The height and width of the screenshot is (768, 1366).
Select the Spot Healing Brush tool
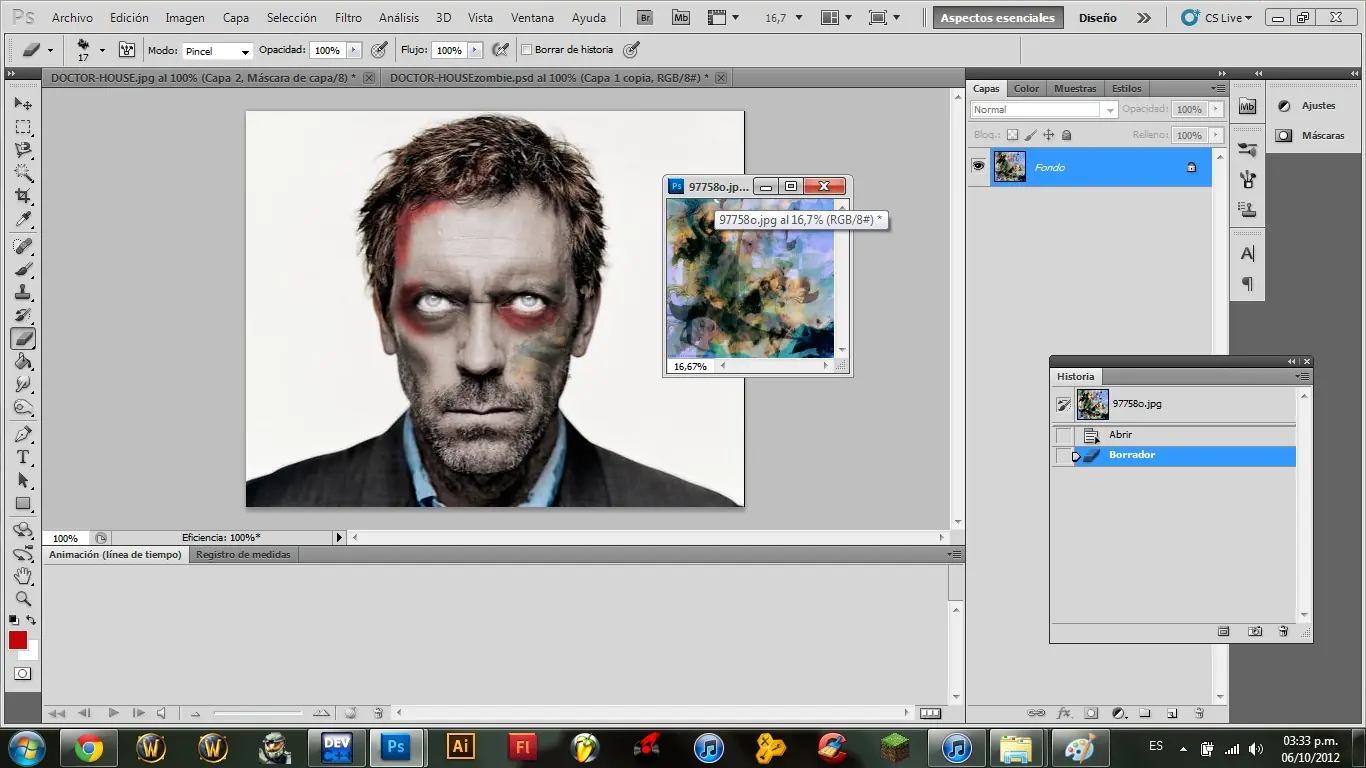pyautogui.click(x=22, y=246)
